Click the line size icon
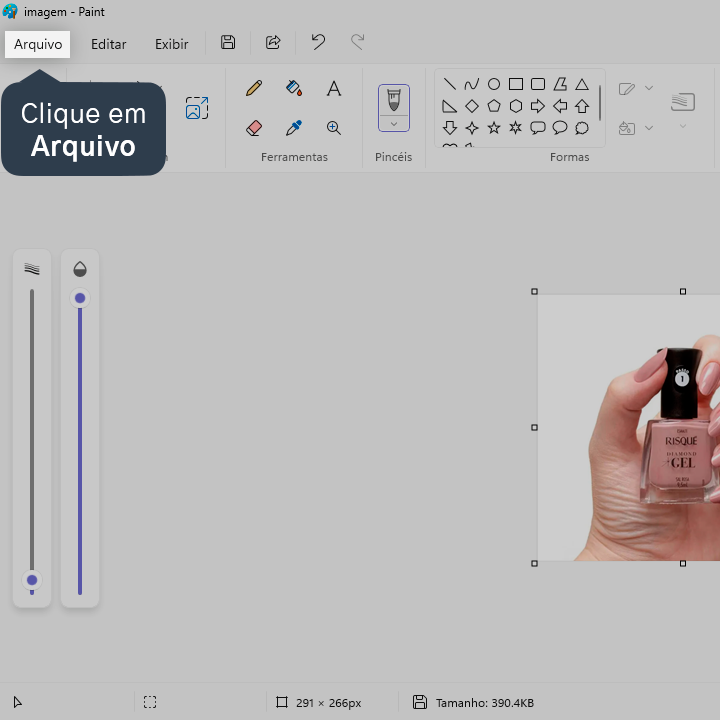This screenshot has height=720, width=720. pos(682,101)
